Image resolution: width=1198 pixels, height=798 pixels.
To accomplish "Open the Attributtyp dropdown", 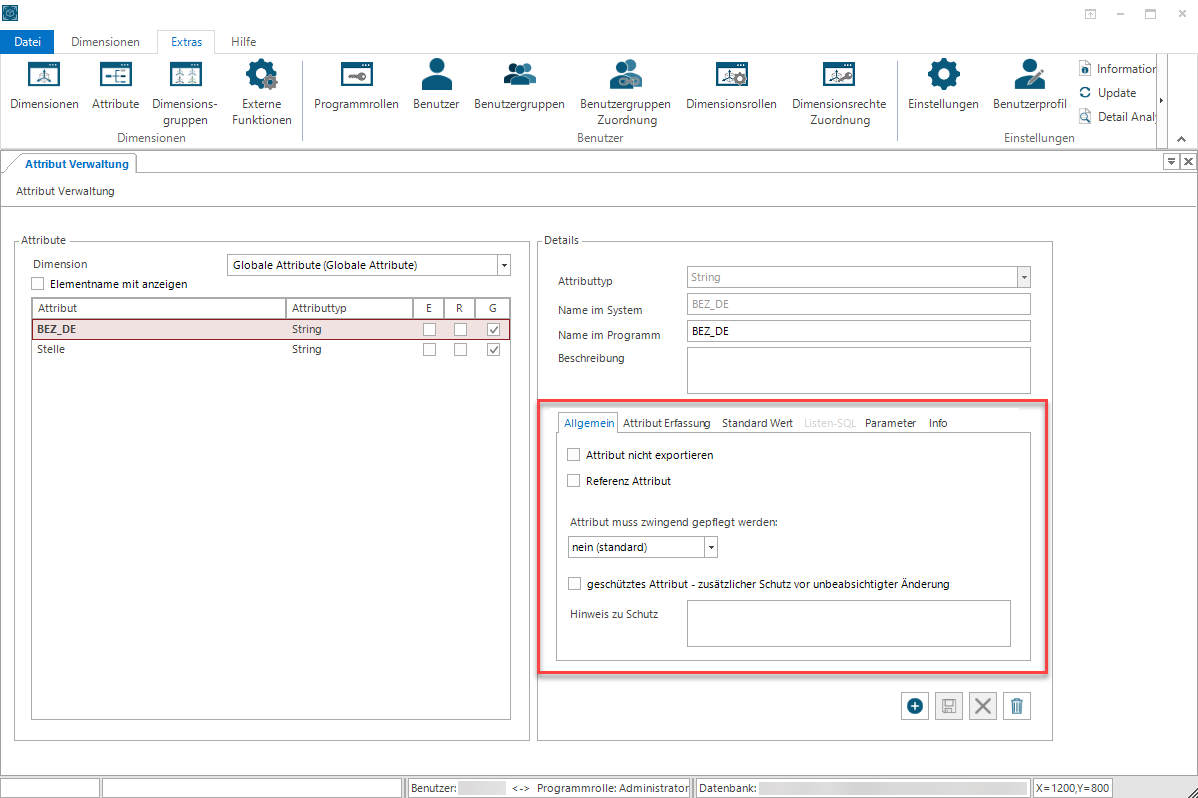I will pos(1024,277).
